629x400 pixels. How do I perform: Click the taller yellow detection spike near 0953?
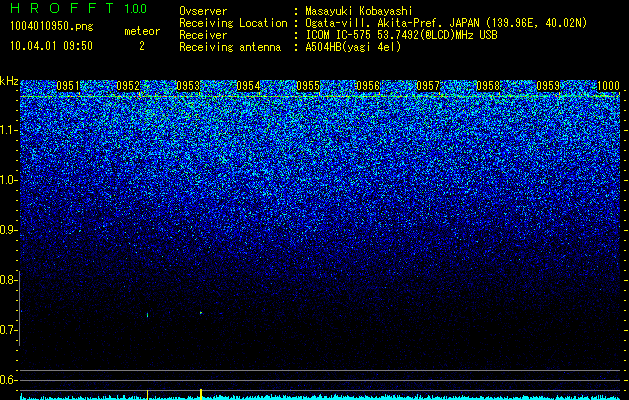pyautogui.click(x=201, y=394)
